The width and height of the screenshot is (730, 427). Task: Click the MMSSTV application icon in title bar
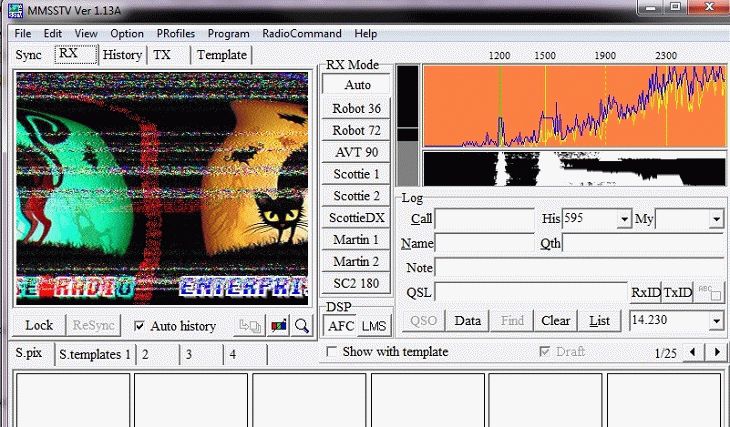pos(15,10)
